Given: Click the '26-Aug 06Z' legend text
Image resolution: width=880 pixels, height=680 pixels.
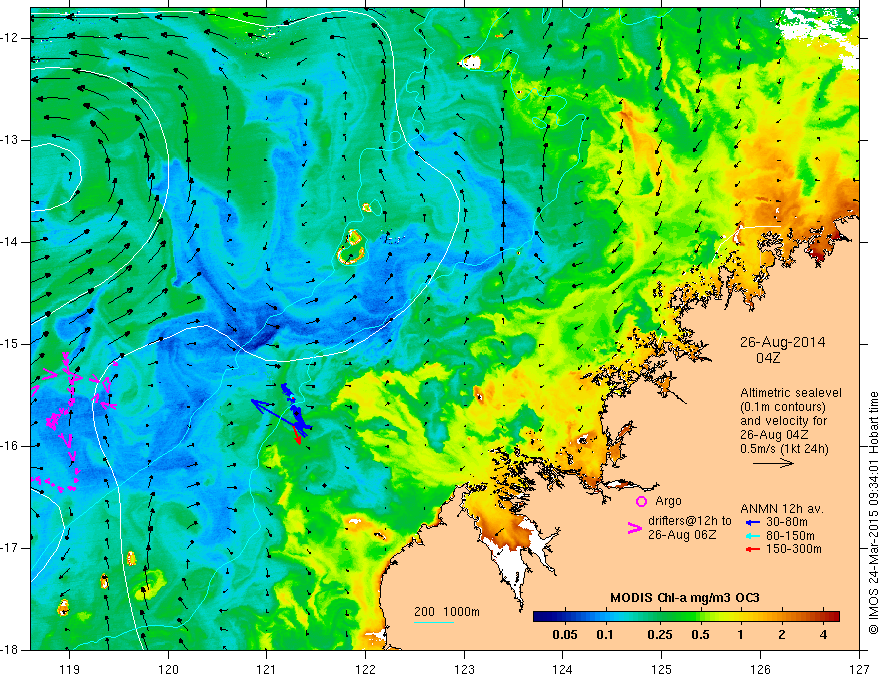Looking at the screenshot, I should 682,535.
